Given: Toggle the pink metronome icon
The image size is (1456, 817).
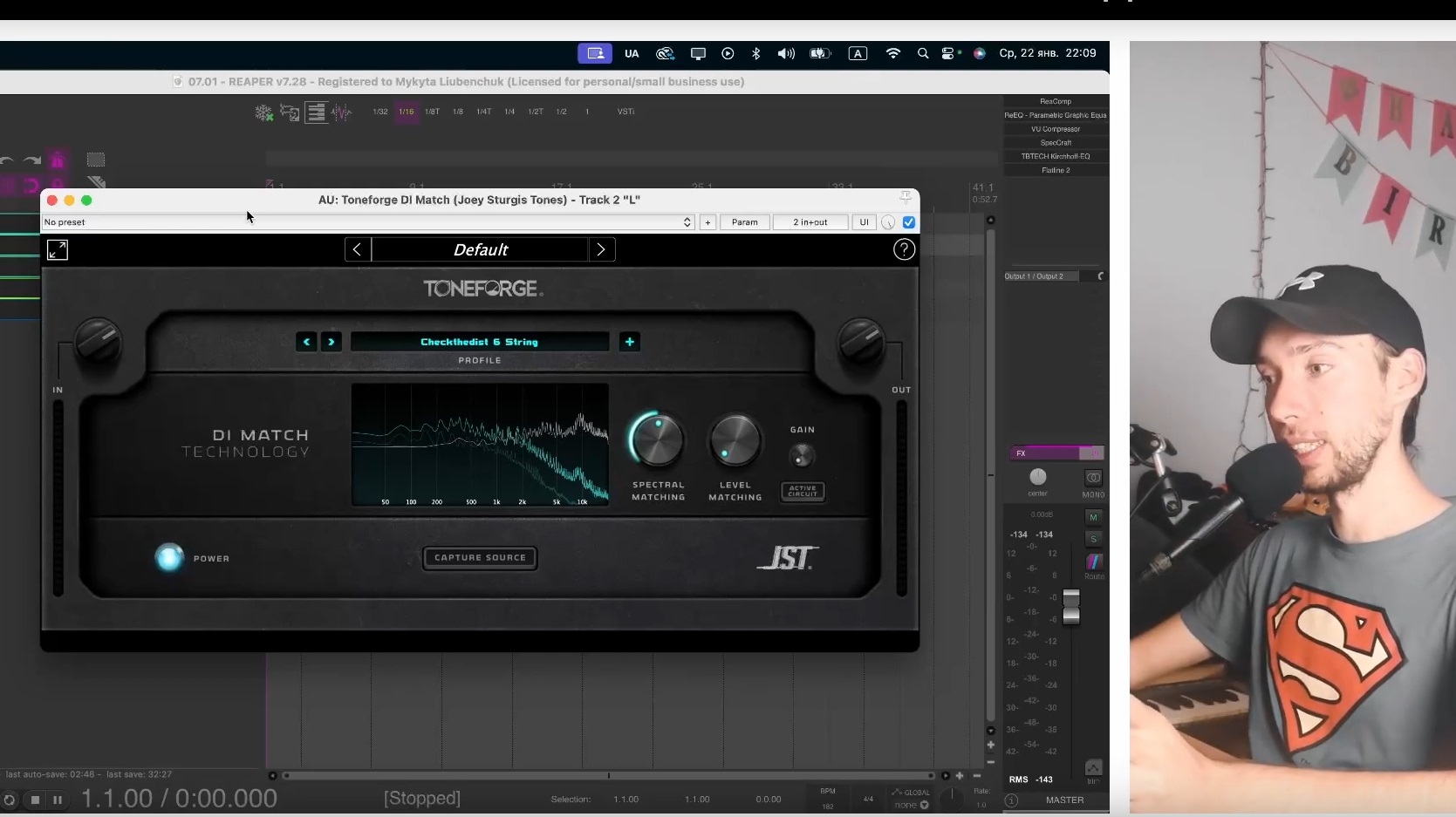Looking at the screenshot, I should coord(57,160).
